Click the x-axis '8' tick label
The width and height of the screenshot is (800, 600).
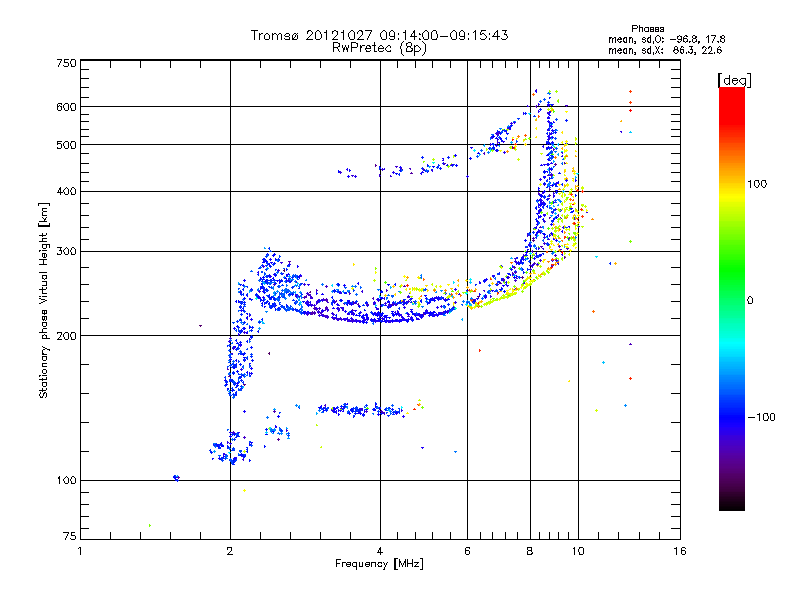(530, 551)
